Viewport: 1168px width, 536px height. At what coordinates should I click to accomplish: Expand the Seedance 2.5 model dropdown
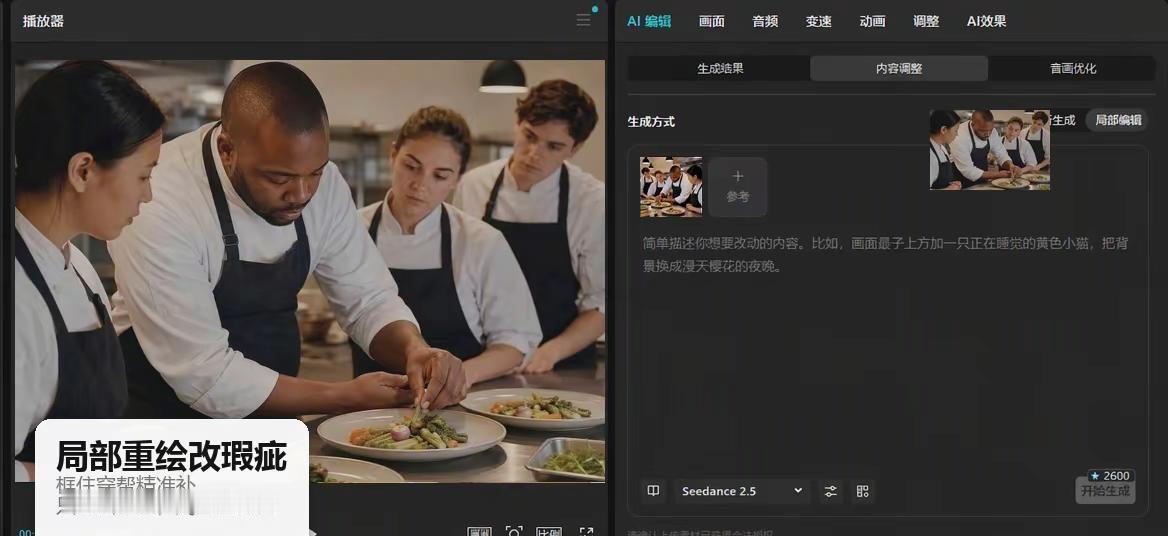click(743, 491)
